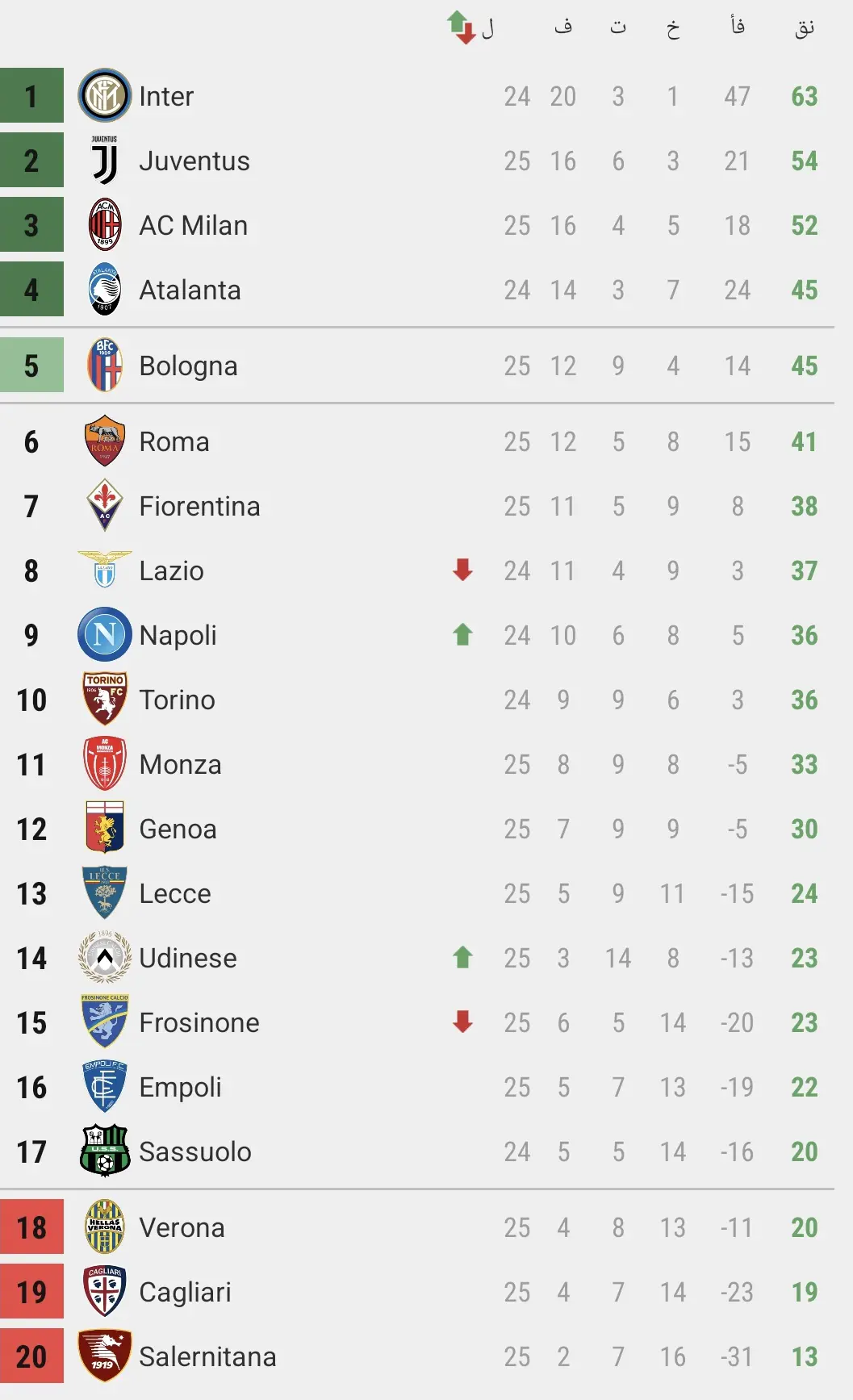Image resolution: width=853 pixels, height=1400 pixels.
Task: Select the AC Milan crest
Action: pyautogui.click(x=104, y=224)
